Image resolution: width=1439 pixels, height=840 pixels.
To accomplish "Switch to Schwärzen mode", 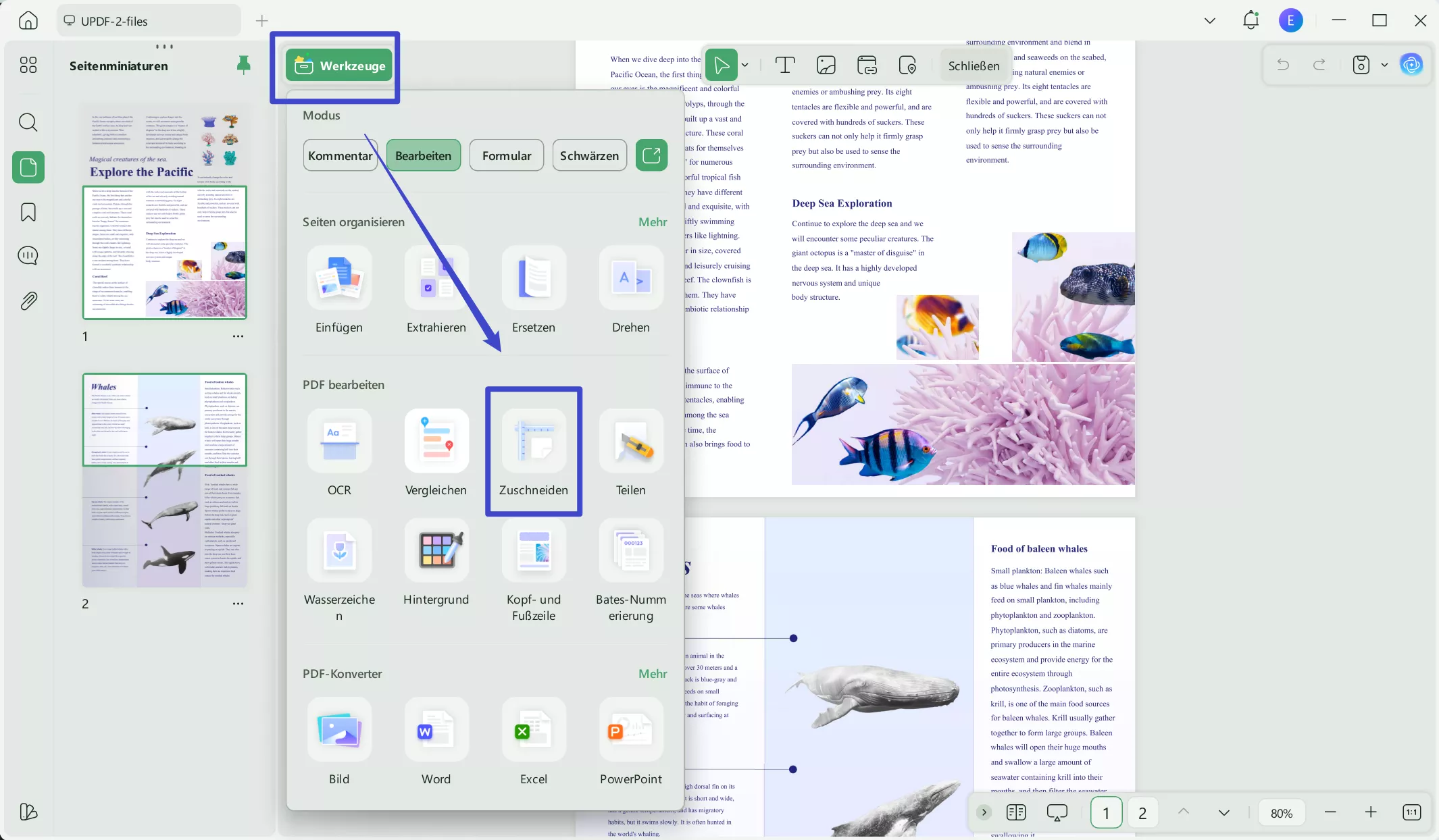I will (589, 155).
